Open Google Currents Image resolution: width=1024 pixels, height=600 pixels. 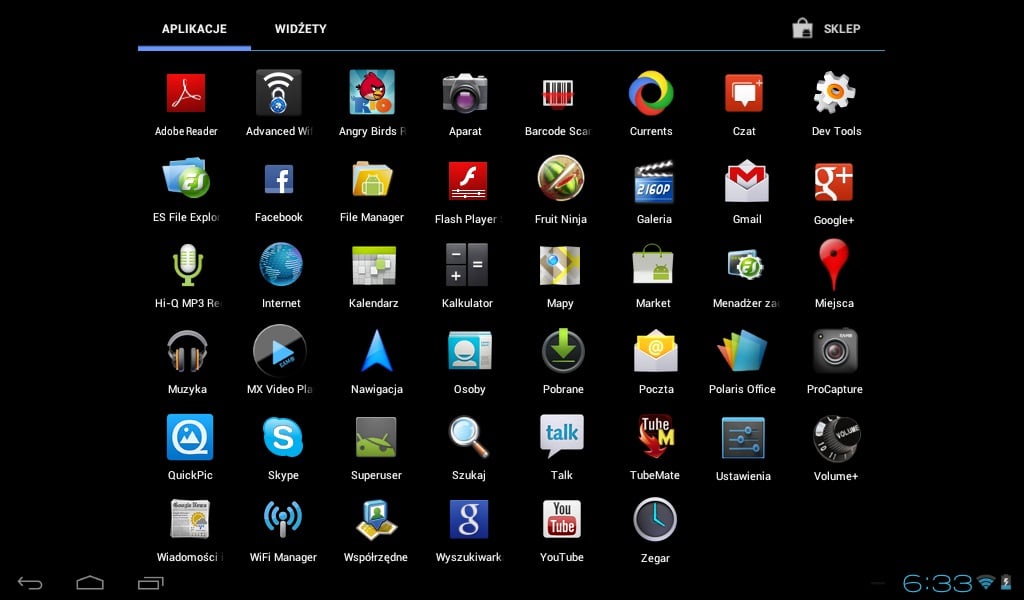651,93
